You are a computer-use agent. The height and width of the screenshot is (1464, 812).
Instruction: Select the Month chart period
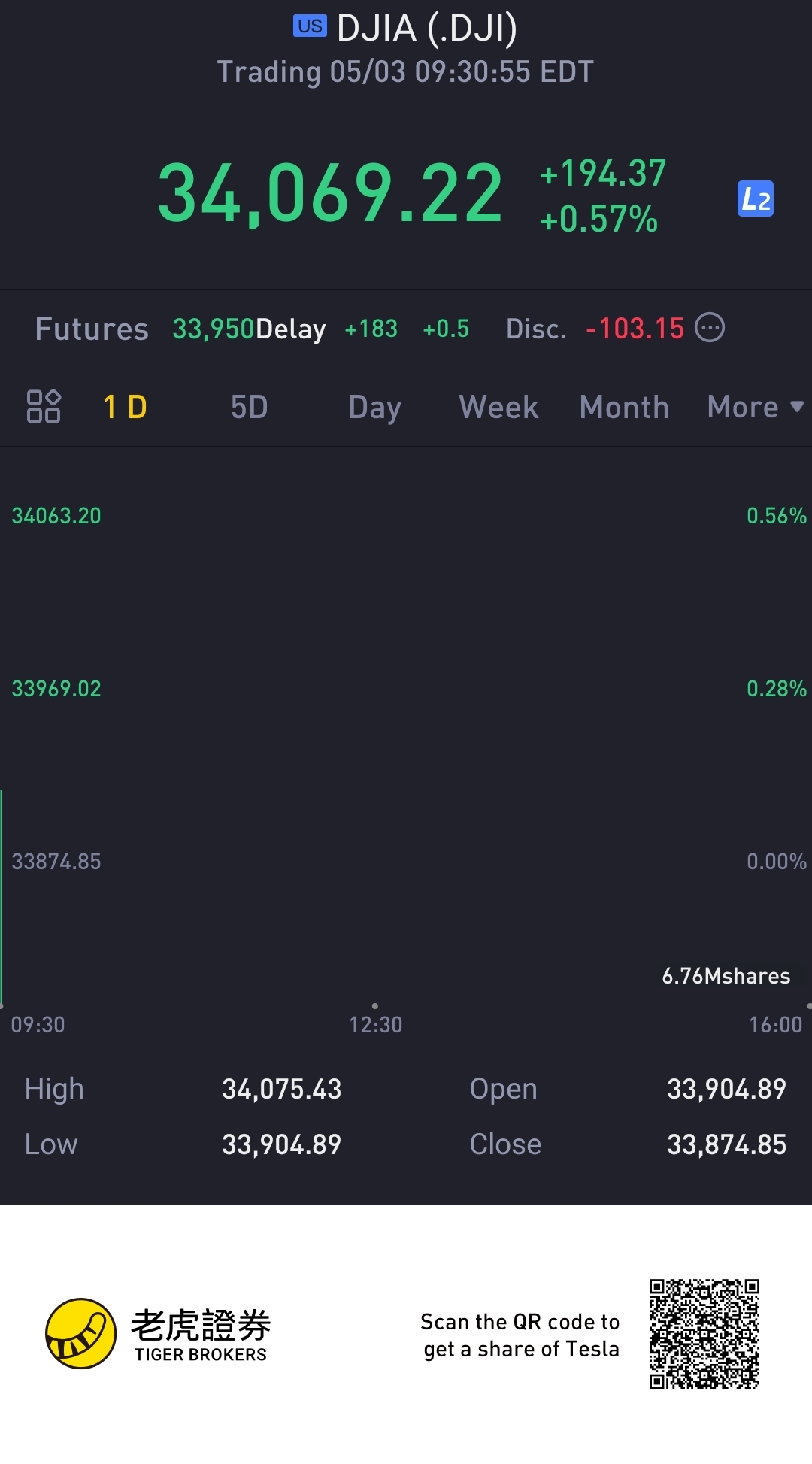coord(624,408)
